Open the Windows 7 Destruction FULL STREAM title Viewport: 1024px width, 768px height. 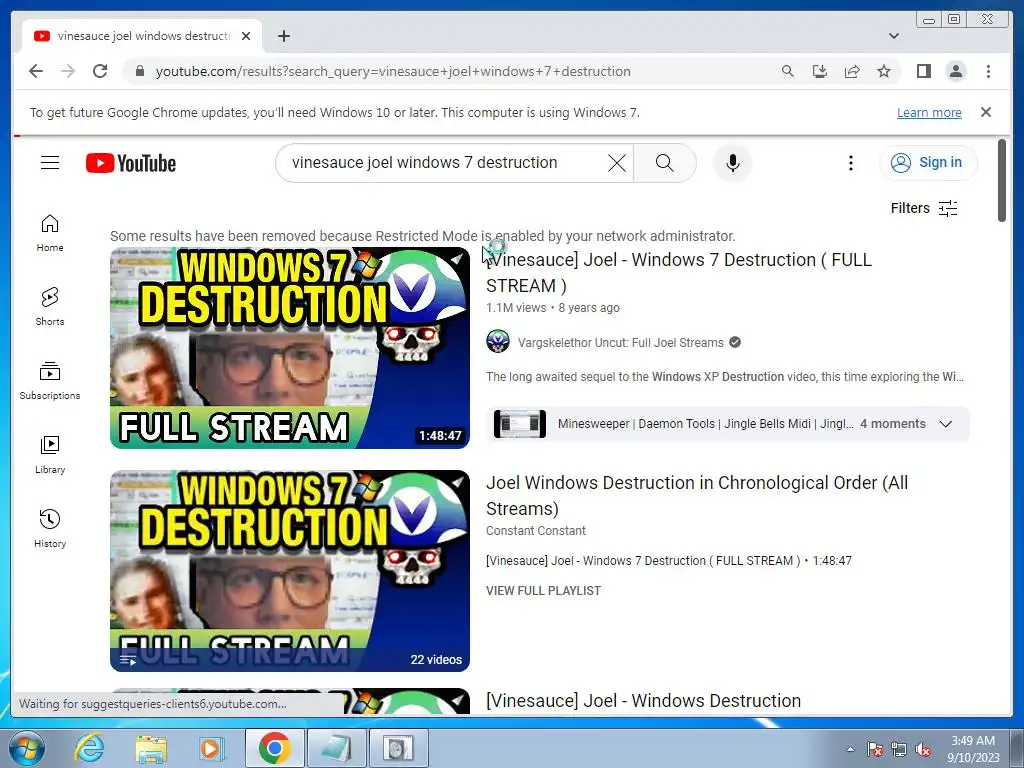click(x=679, y=272)
